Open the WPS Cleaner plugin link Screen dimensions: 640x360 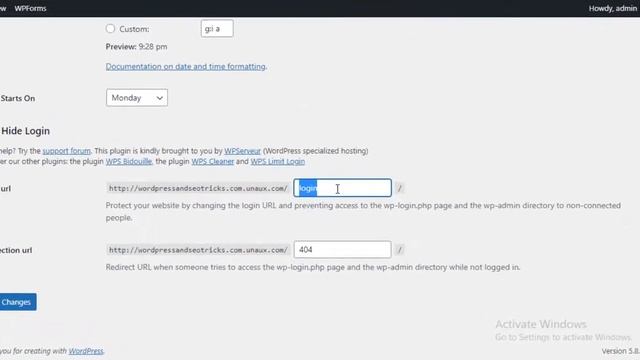click(x=213, y=161)
